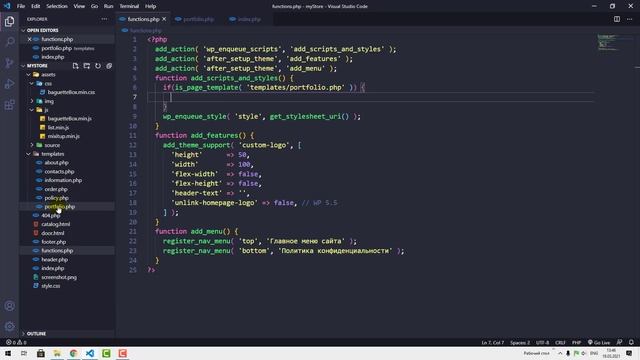Open the Terminal menu
Screen dimensions: 640x360
click(129, 6)
